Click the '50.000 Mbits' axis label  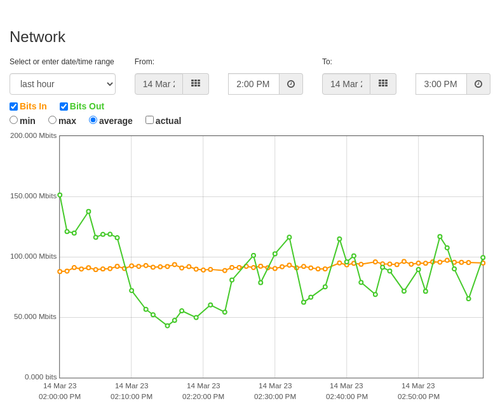tap(35, 317)
